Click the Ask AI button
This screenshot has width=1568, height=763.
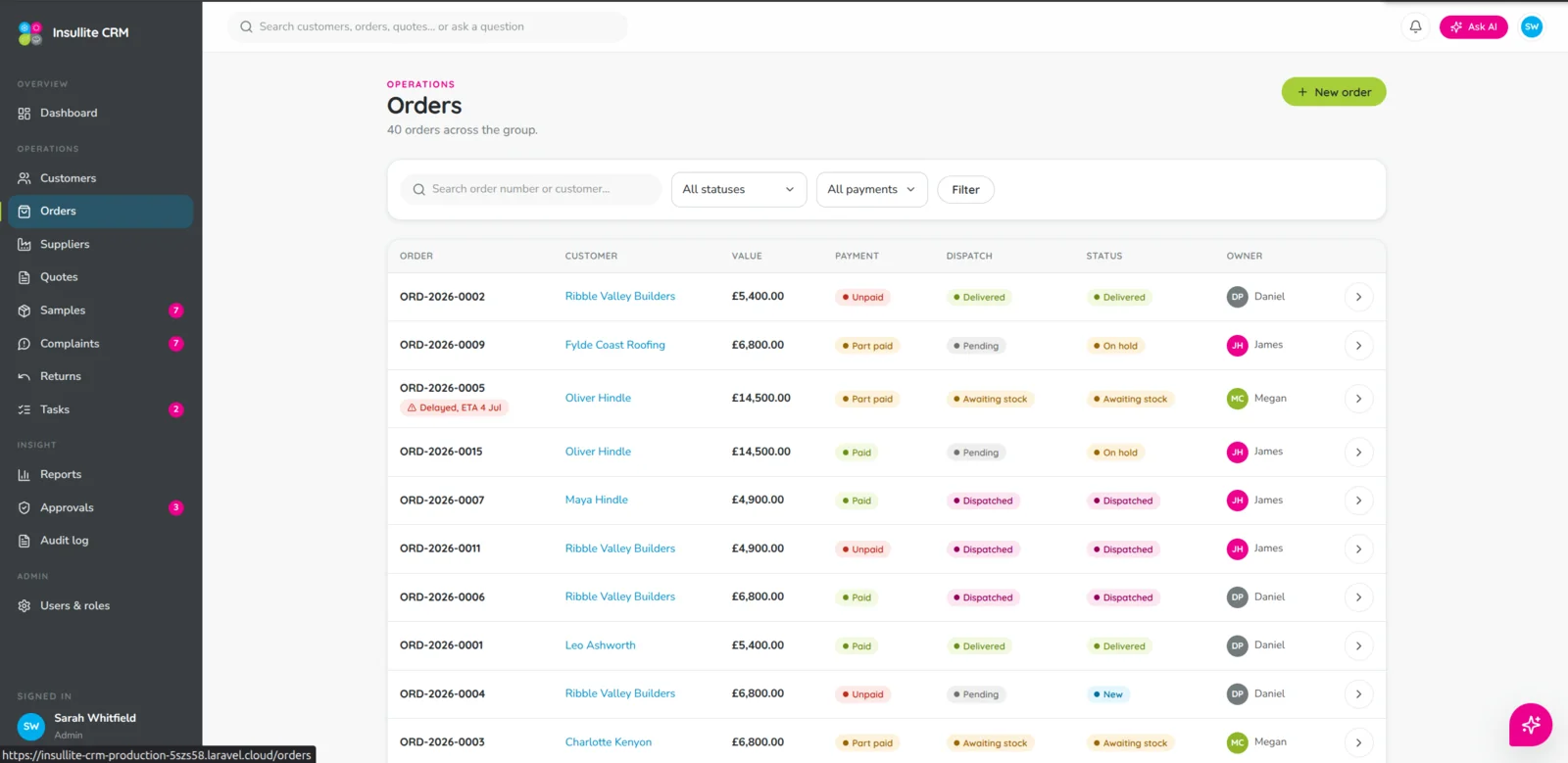point(1473,27)
